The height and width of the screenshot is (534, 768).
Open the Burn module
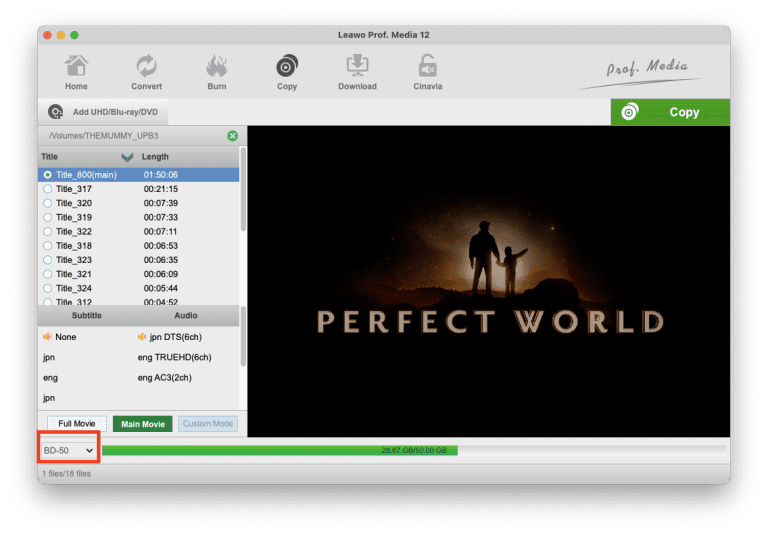216,73
